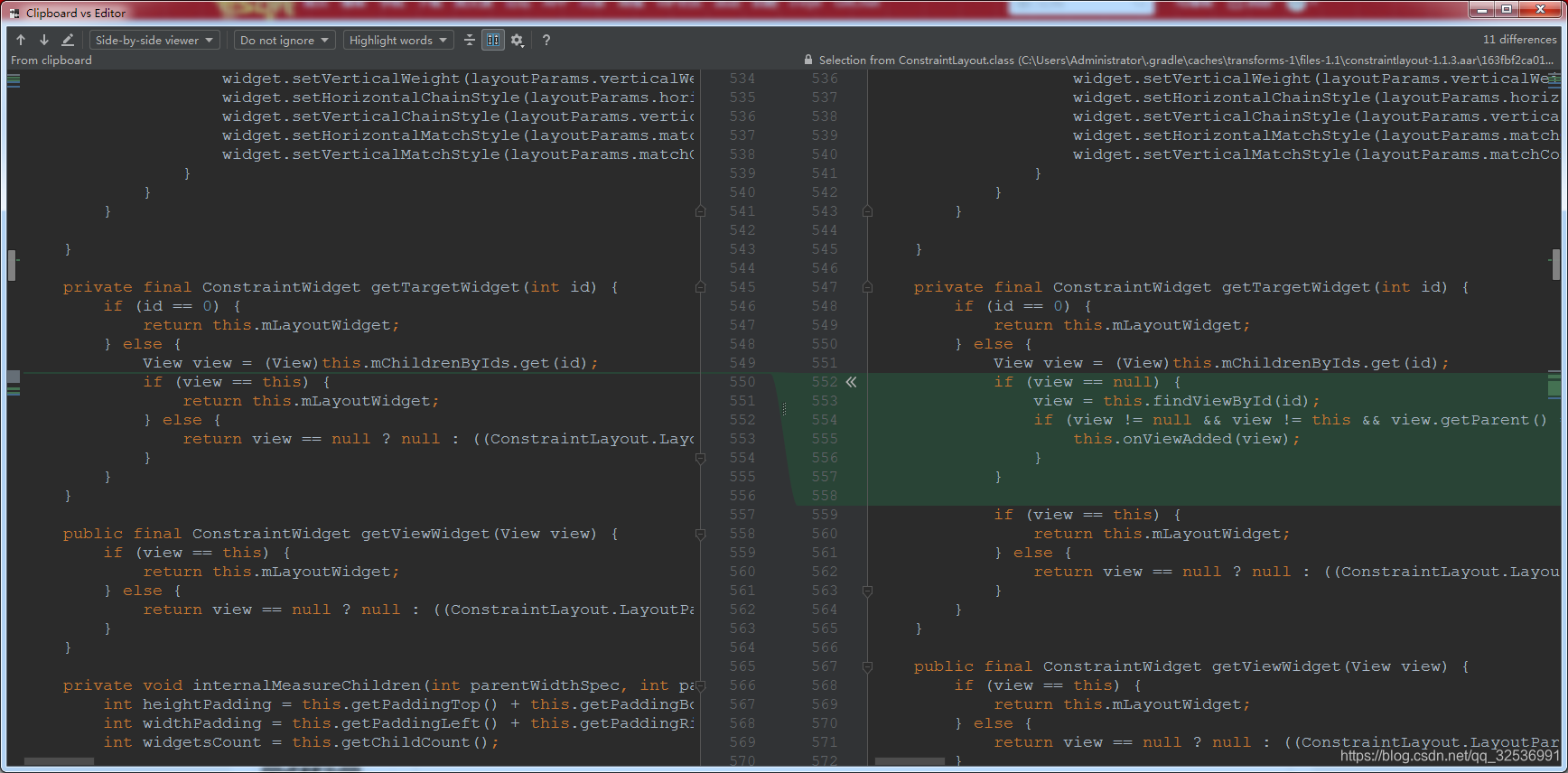Viewport: 1568px width, 773px height.
Task: Open diff settings gear menu
Action: [x=518, y=40]
